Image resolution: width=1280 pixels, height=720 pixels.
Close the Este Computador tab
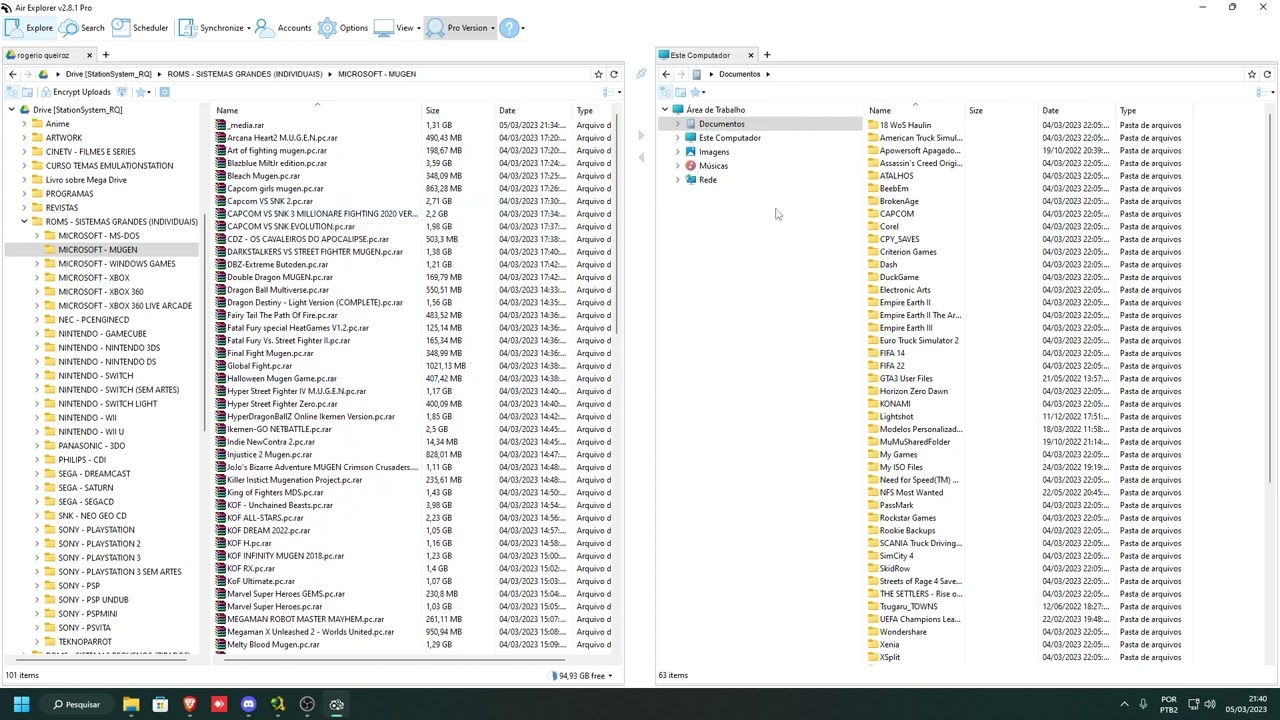click(751, 55)
